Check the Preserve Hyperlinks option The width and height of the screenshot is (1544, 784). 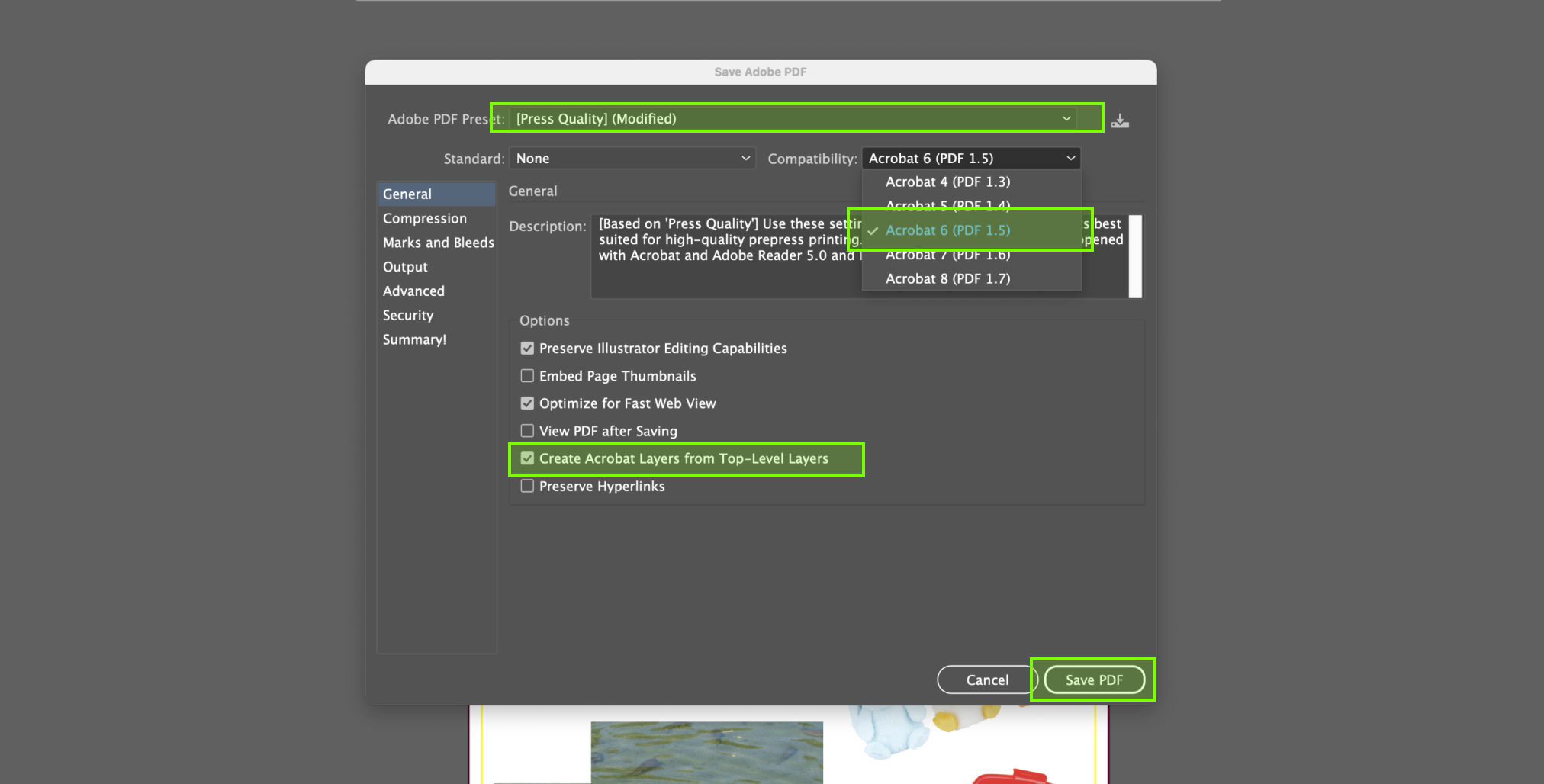(x=527, y=487)
